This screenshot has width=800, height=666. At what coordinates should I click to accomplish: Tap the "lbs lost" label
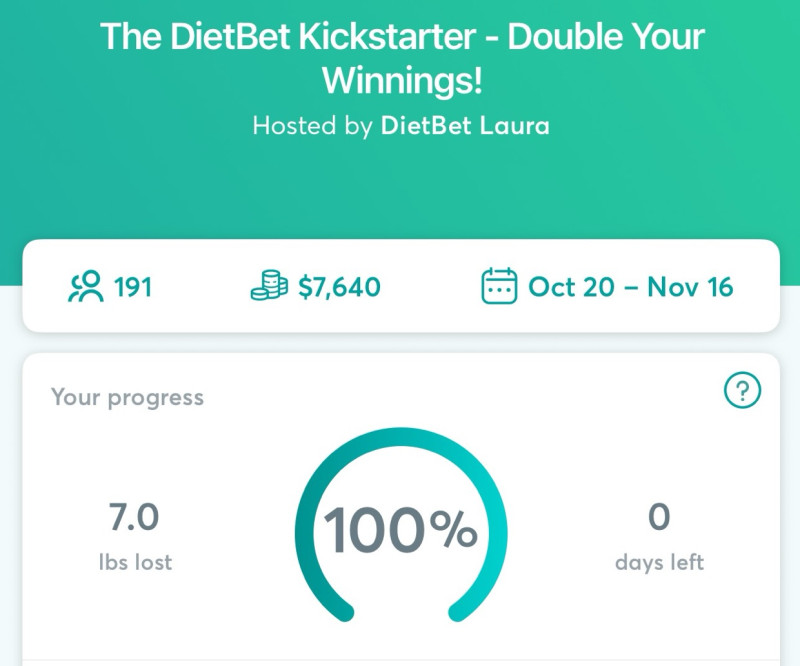click(133, 562)
